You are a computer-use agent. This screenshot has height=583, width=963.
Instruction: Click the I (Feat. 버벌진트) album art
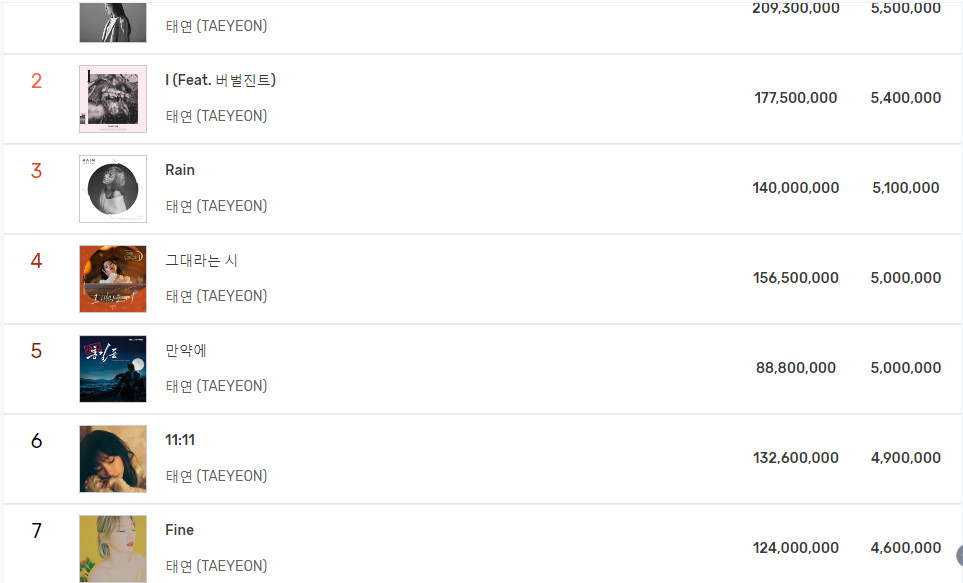tap(113, 99)
